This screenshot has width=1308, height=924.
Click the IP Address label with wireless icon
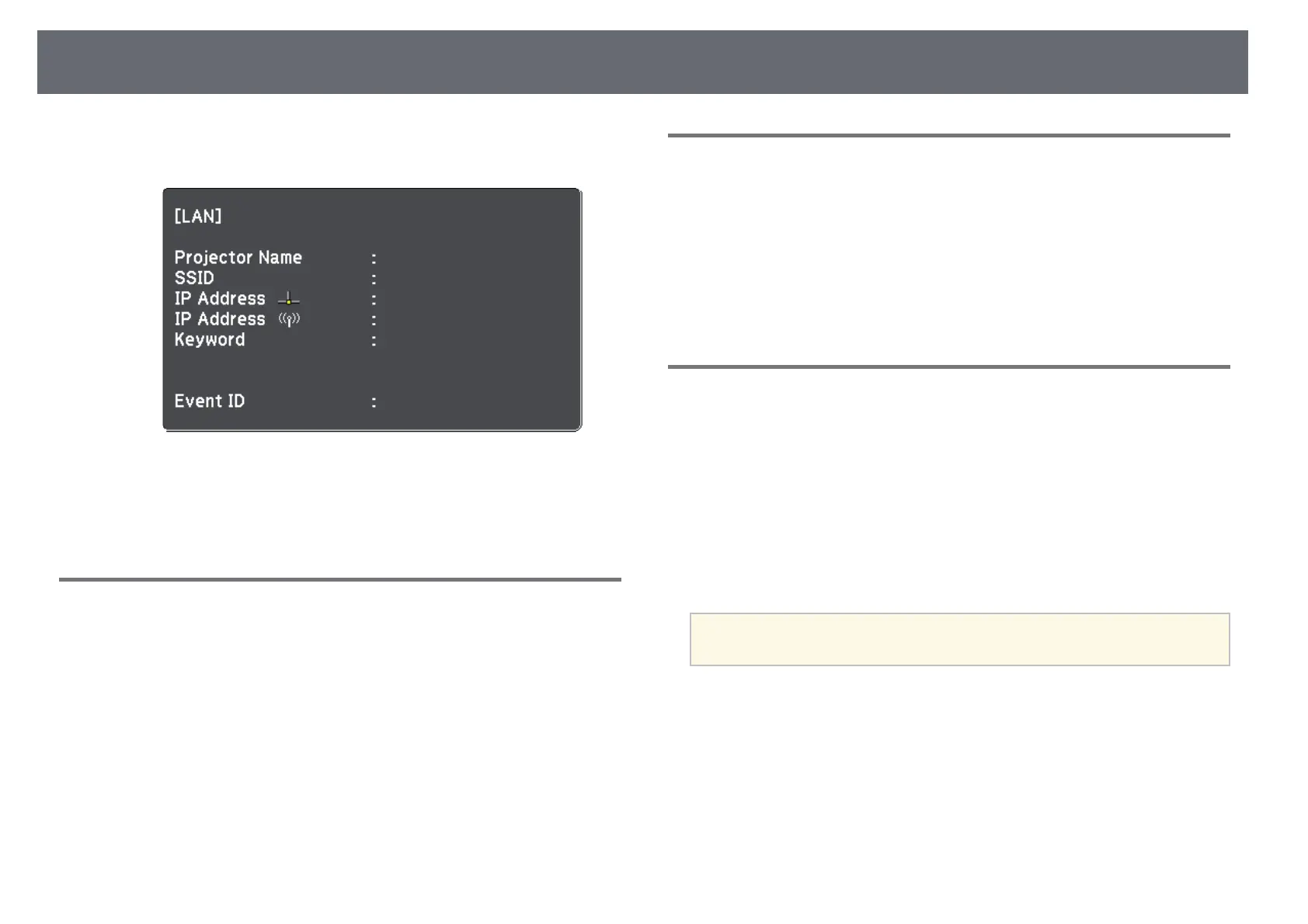pyautogui.click(x=220, y=319)
